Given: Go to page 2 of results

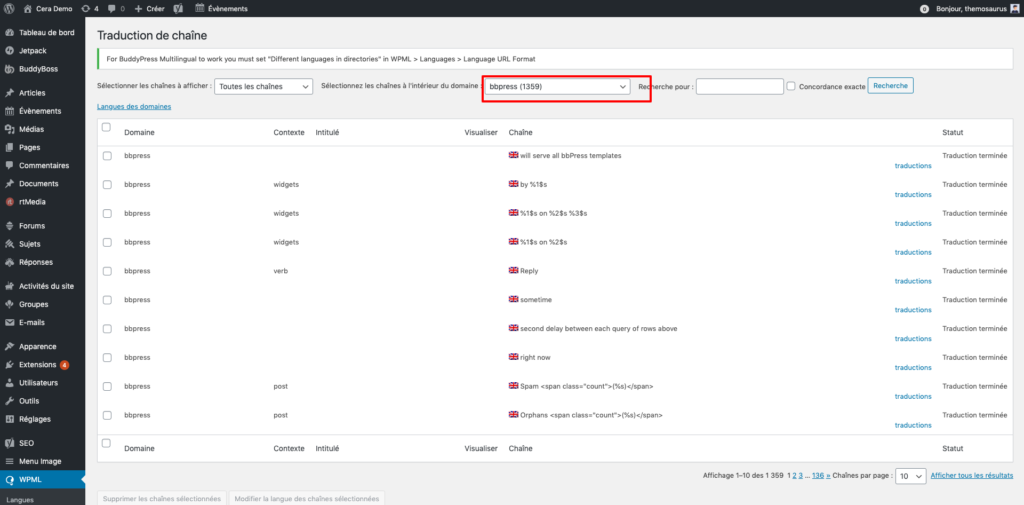Looking at the screenshot, I should click(x=795, y=476).
